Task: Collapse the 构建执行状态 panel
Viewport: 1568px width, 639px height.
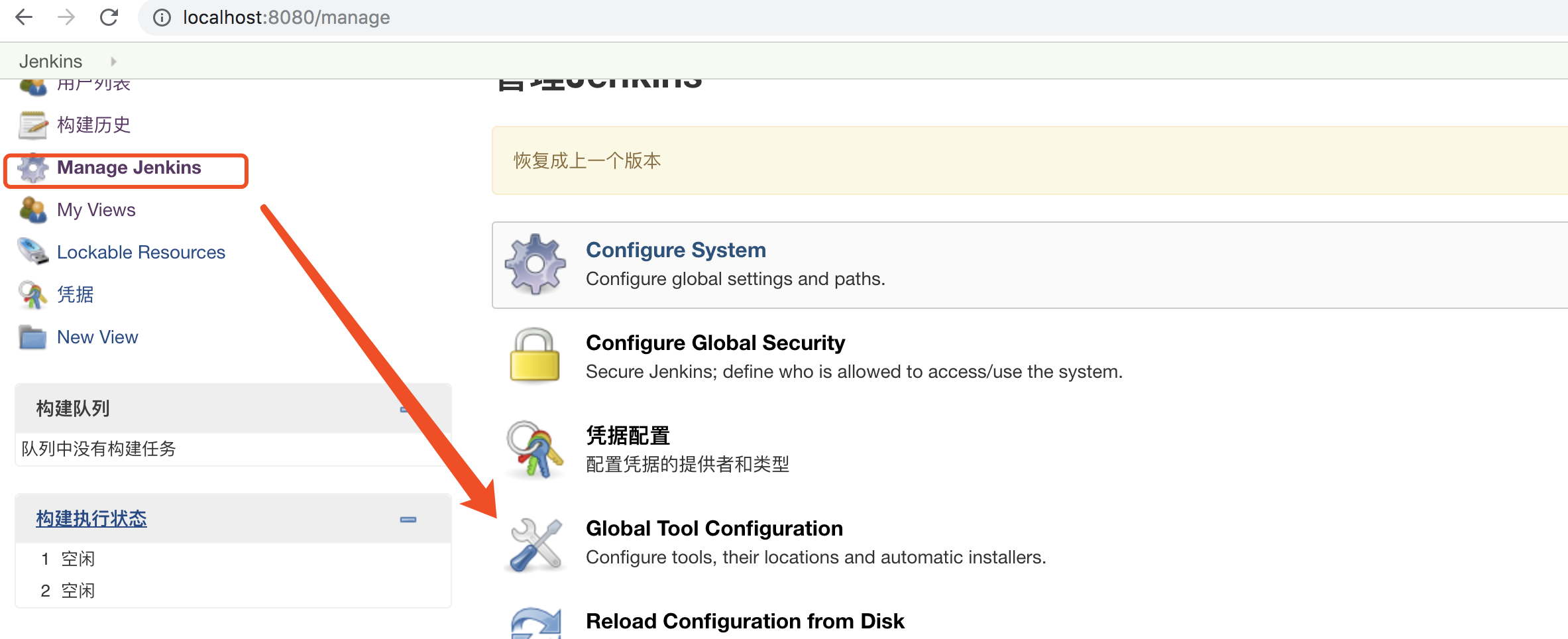Action: tap(408, 520)
